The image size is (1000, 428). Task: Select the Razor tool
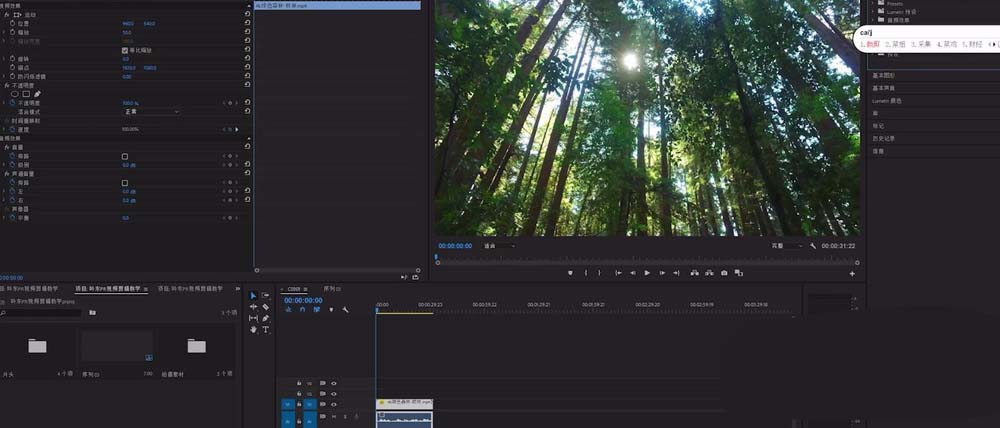point(266,307)
